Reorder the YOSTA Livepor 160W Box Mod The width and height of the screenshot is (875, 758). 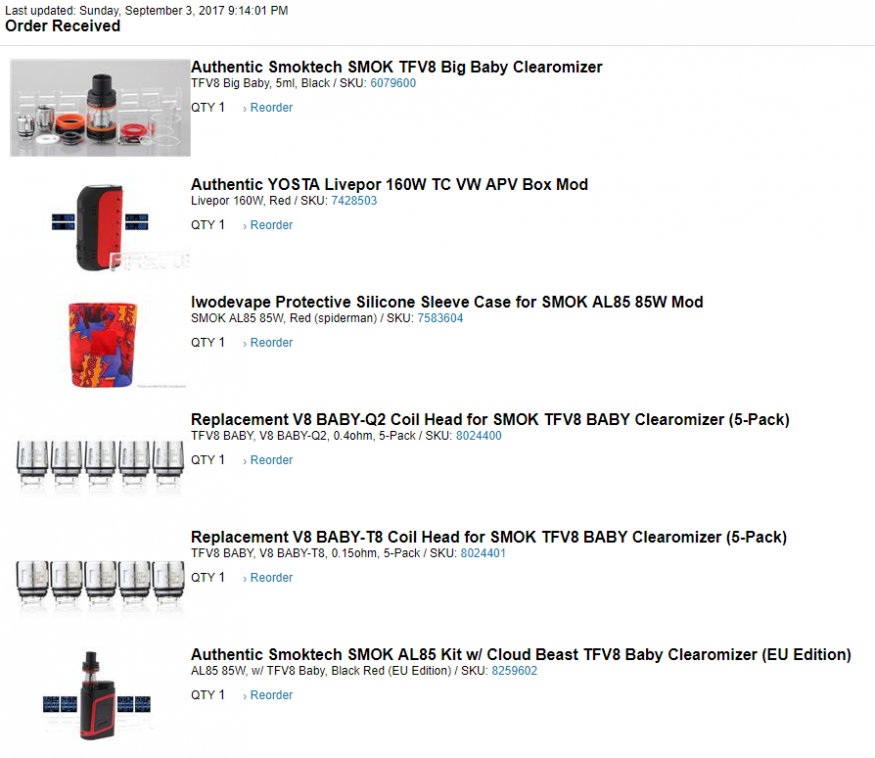pyautogui.click(x=268, y=225)
